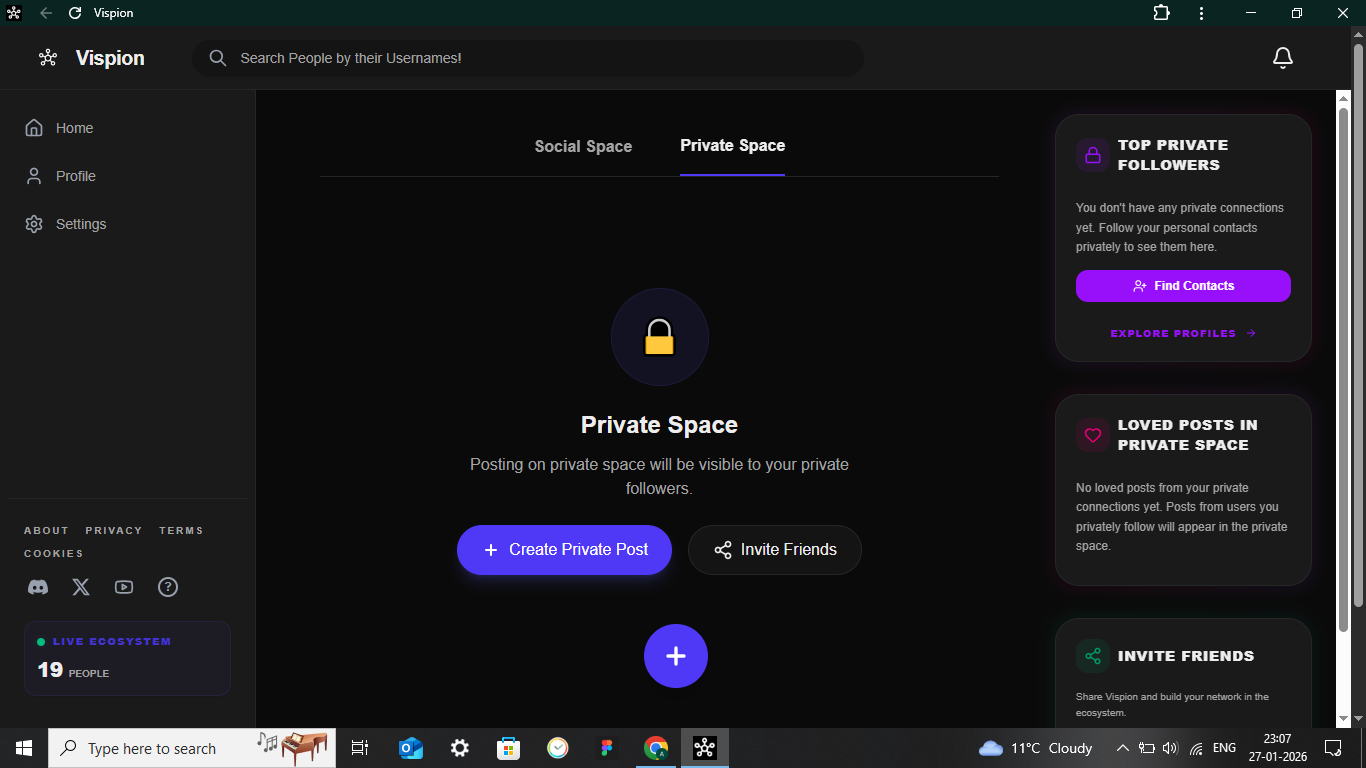
Task: Open the extensions puzzle icon in title bar
Action: pyautogui.click(x=1161, y=13)
